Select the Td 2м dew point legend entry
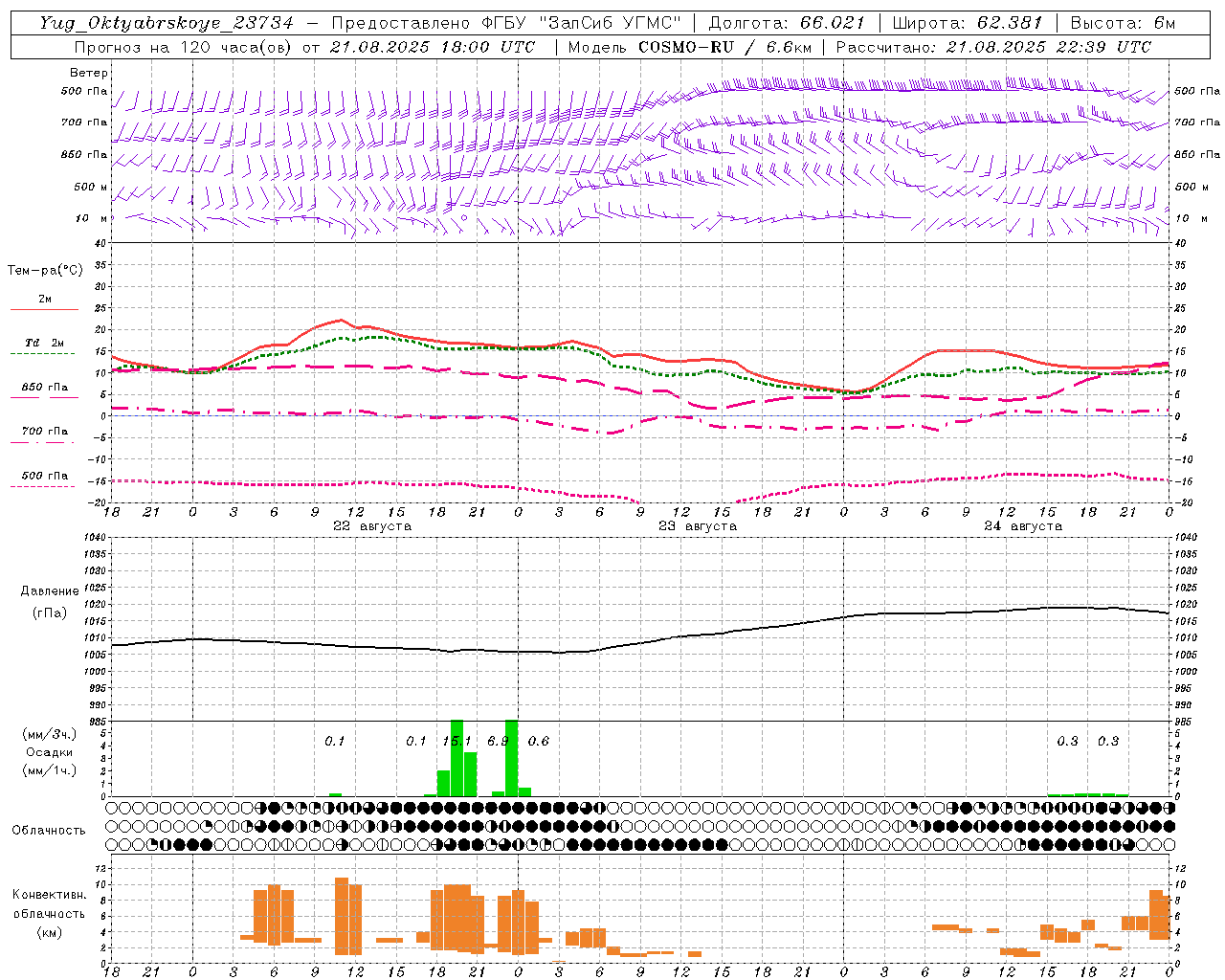The image size is (1225, 980). tap(44, 343)
